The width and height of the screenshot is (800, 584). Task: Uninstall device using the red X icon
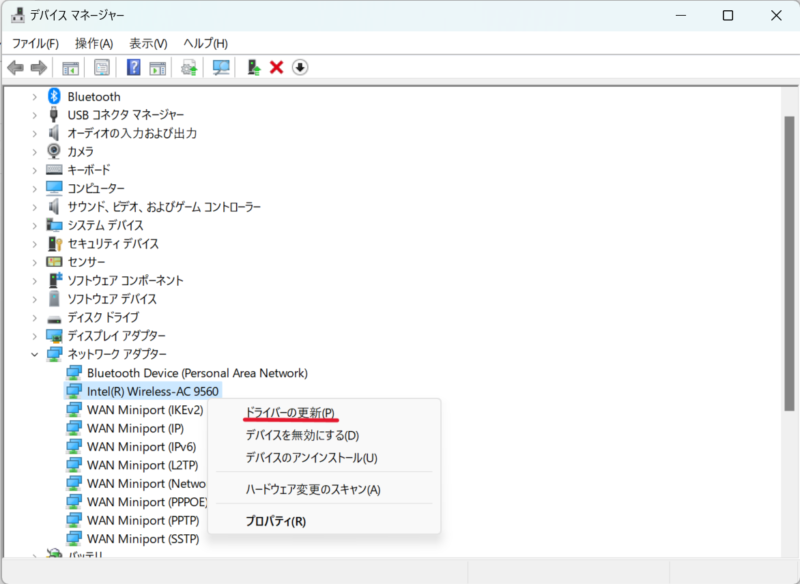pyautogui.click(x=277, y=67)
